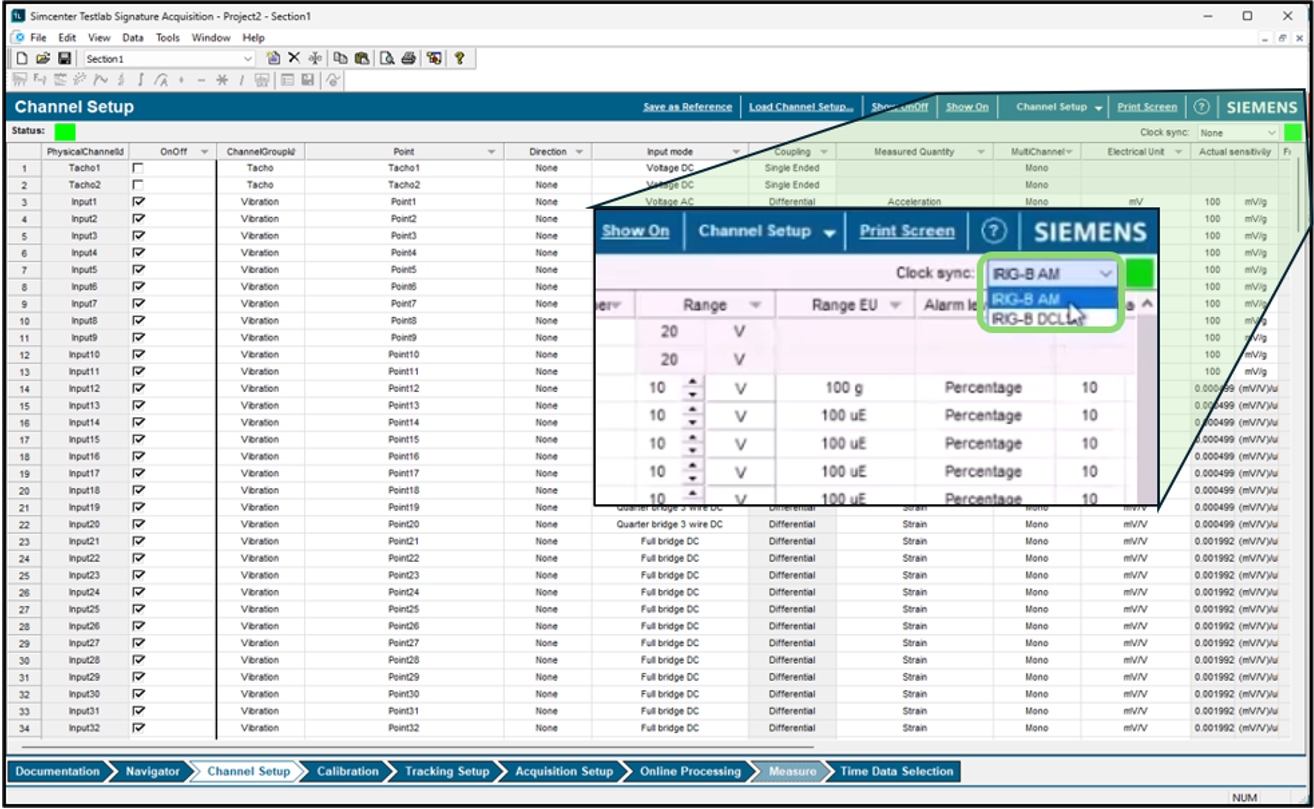
Task: Open the circled question mark help beside SIEMENS
Action: click(x=1202, y=107)
